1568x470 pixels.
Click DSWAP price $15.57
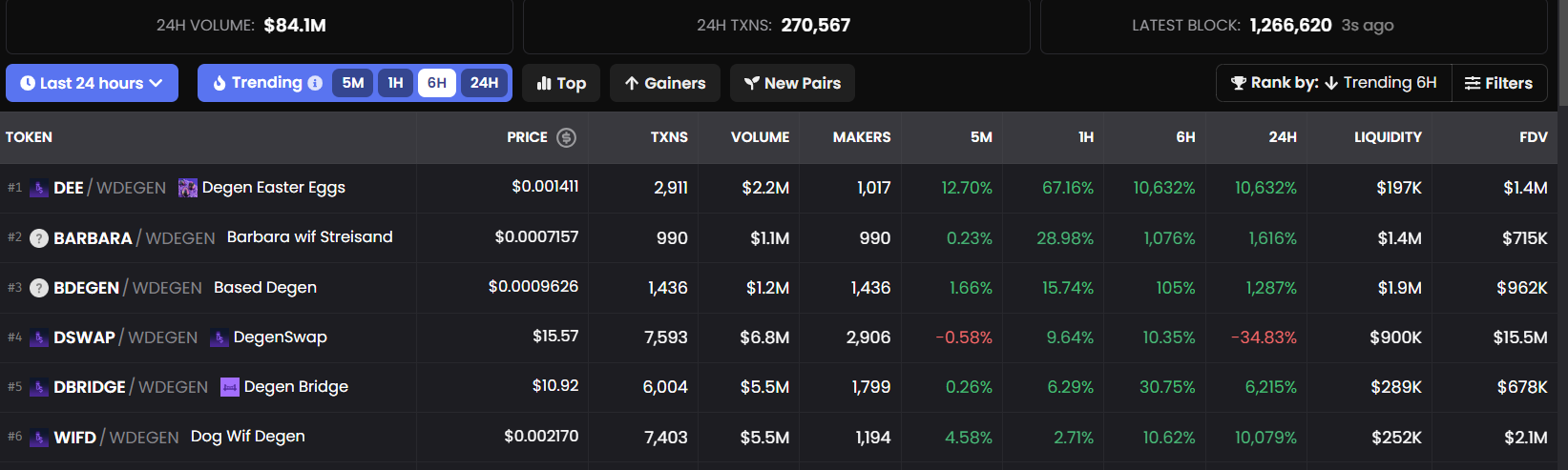click(x=555, y=336)
